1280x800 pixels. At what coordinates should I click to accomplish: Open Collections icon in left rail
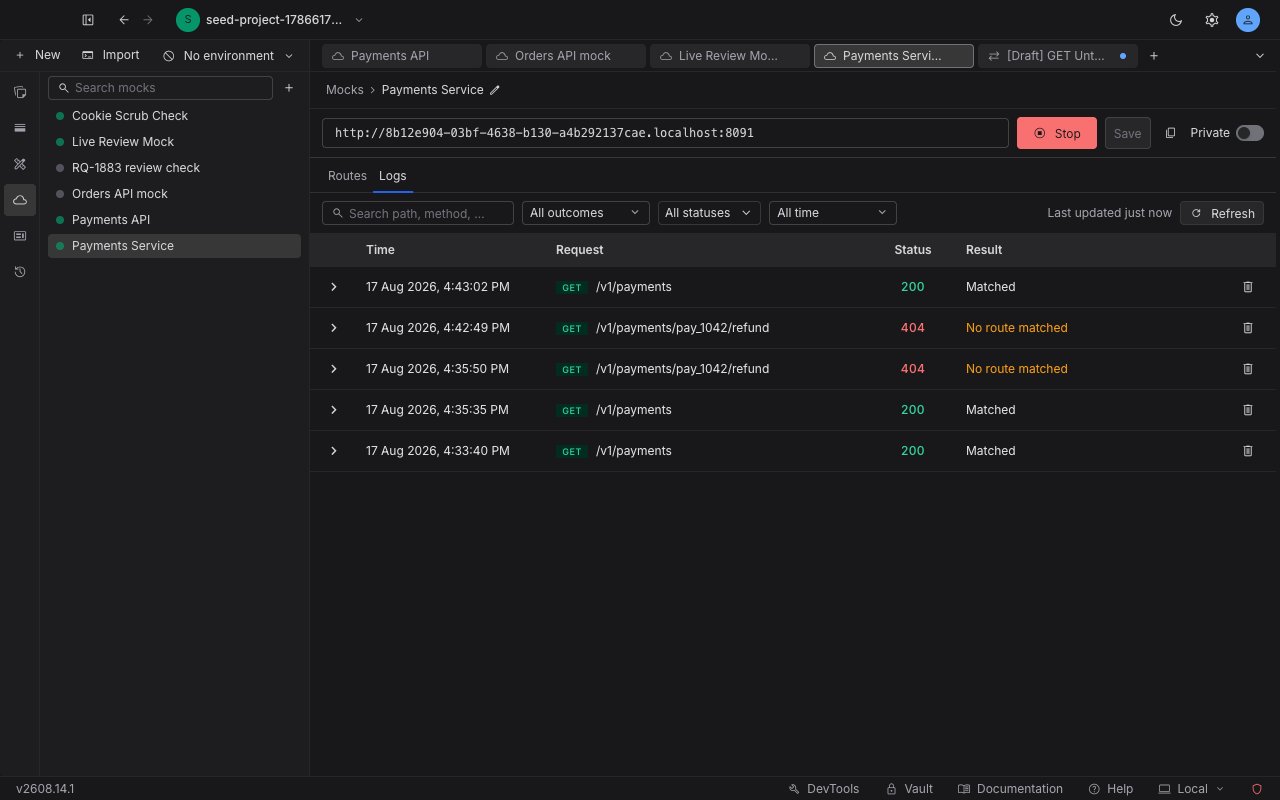click(20, 92)
